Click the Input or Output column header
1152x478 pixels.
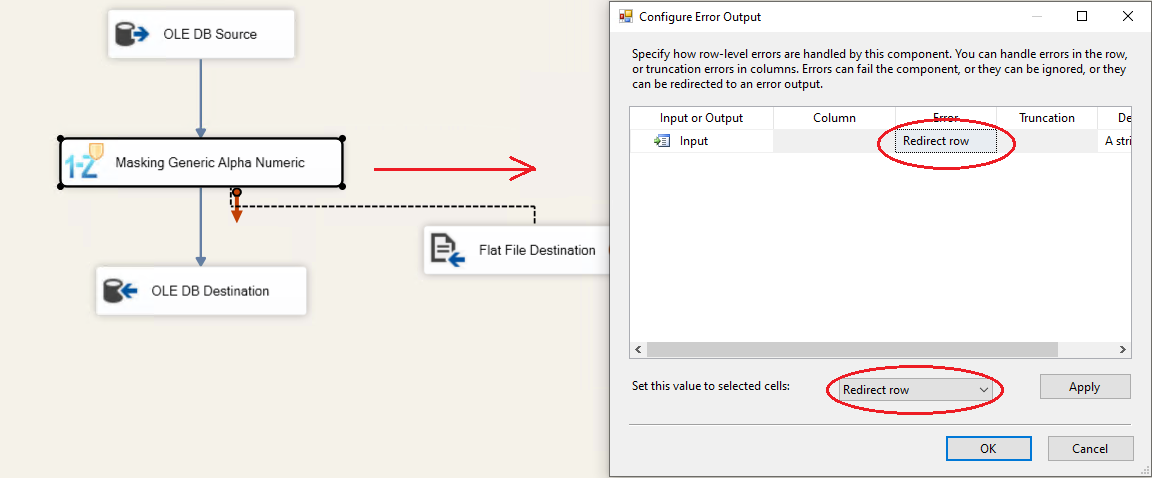tap(701, 118)
